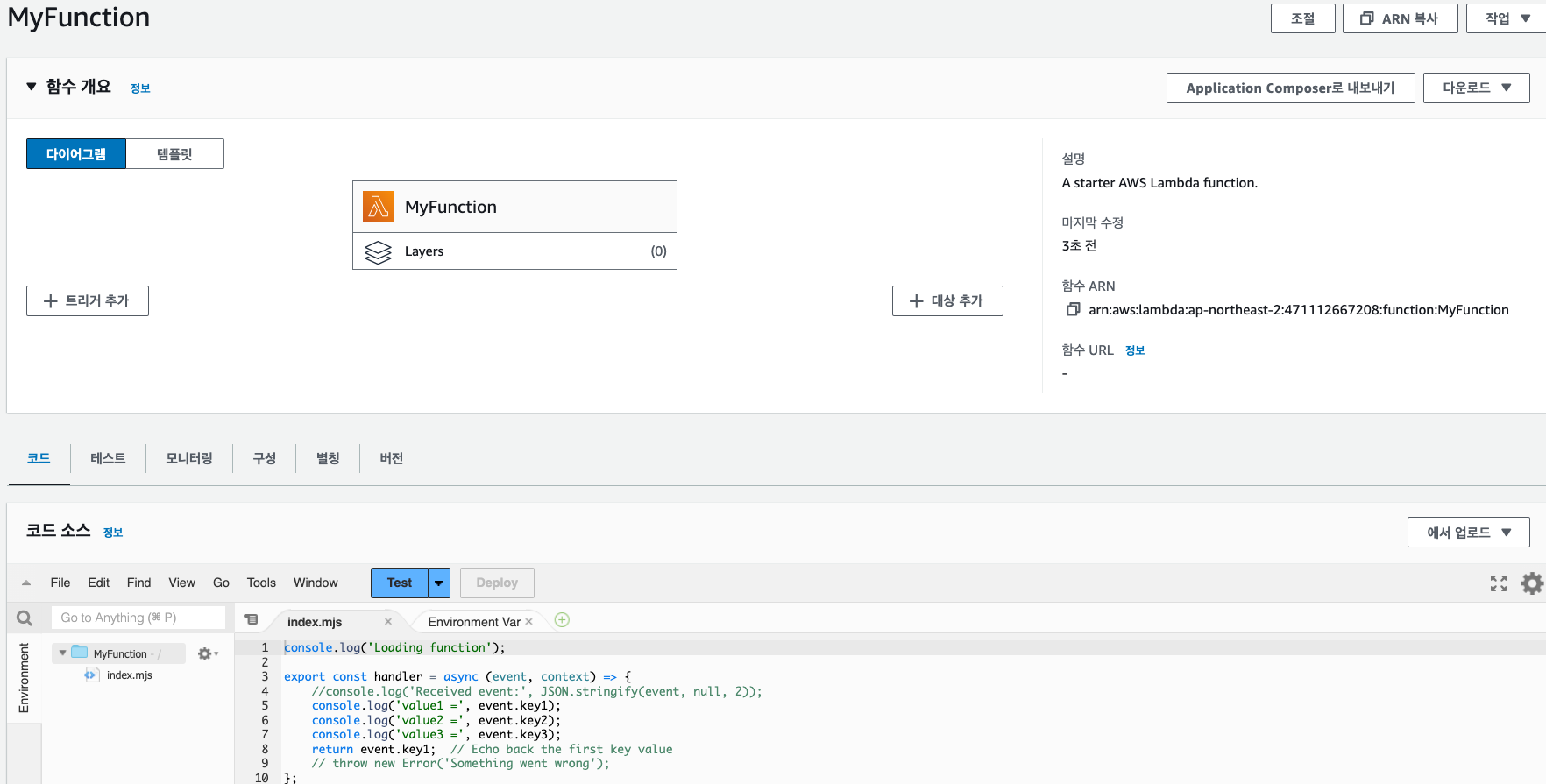Open the Window menu in editor
This screenshot has width=1546, height=784.
pos(316,583)
